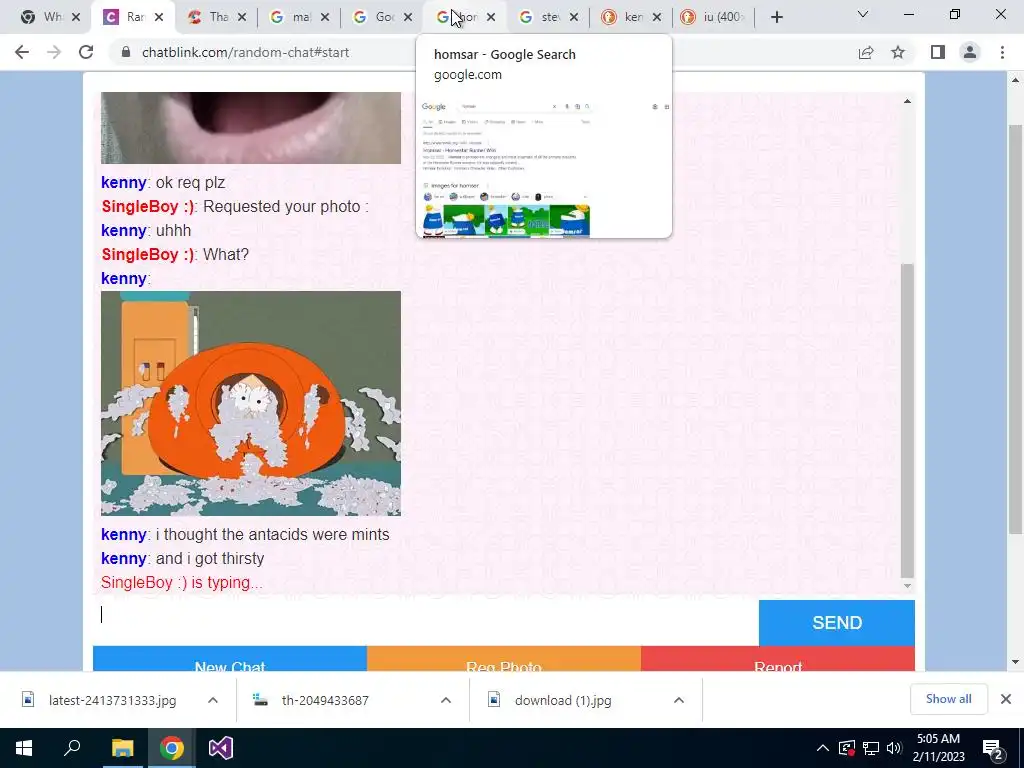
Task: Expand options for download (1).jpg
Action: click(679, 700)
